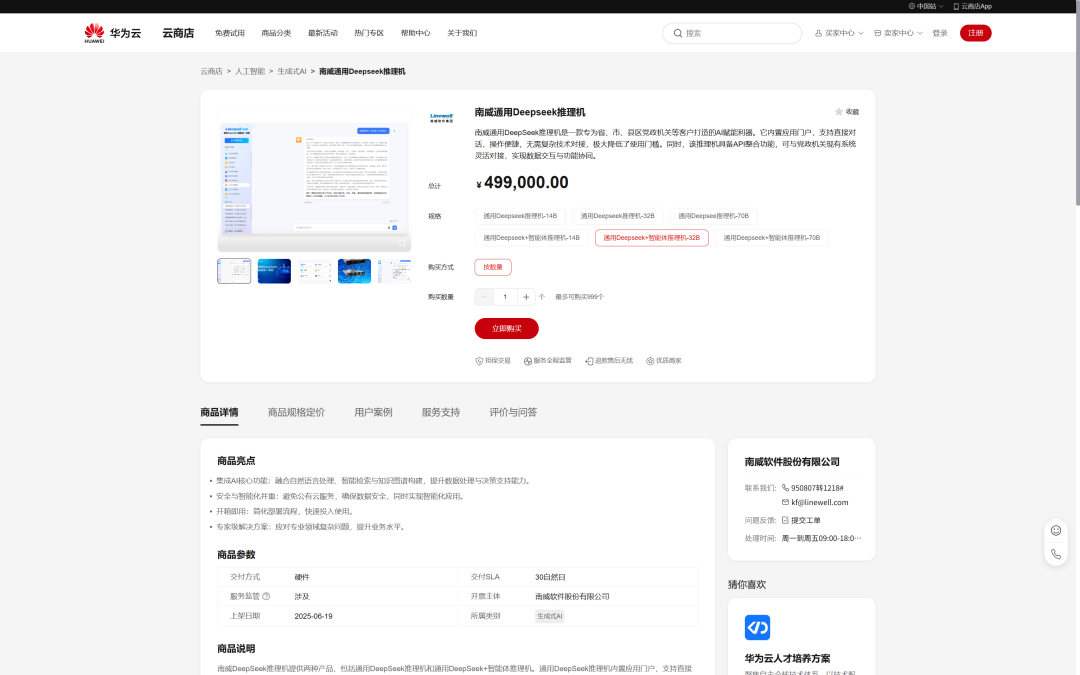
Task: Click the zoom icon on product image
Action: [402, 243]
